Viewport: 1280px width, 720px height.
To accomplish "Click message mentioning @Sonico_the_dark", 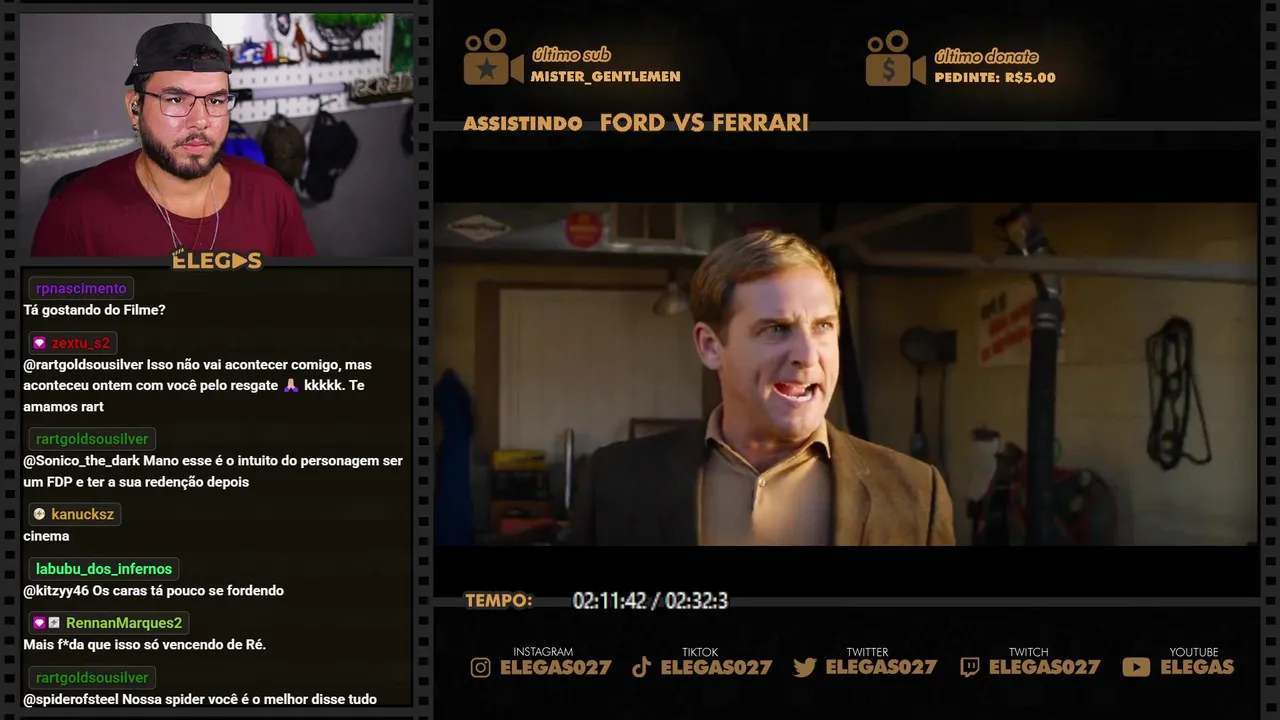I will tap(213, 471).
